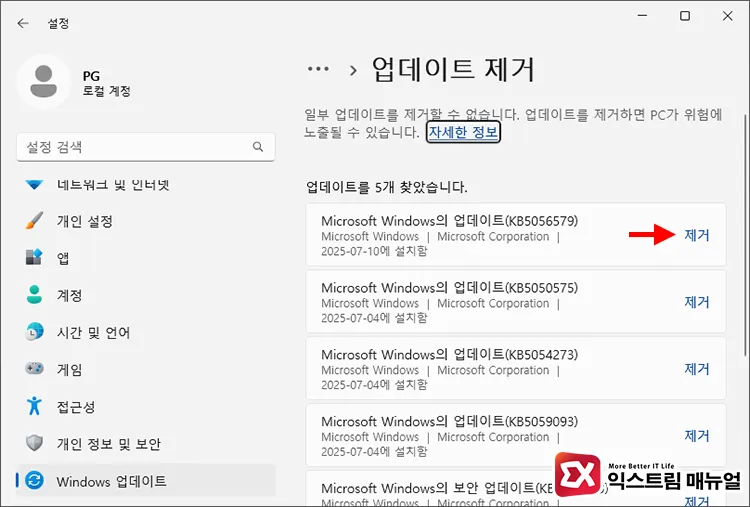This screenshot has width=750, height=507.
Task: Remove update KB5056579
Action: click(696, 235)
